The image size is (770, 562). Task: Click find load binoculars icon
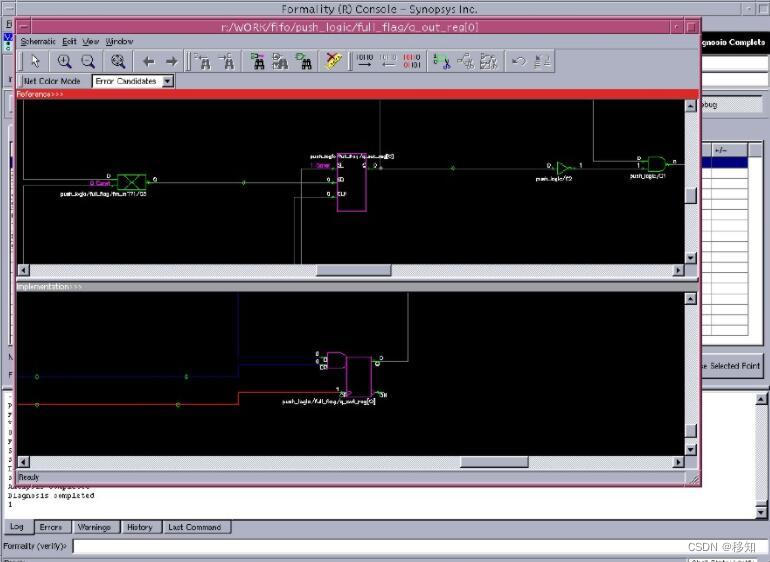[227, 61]
